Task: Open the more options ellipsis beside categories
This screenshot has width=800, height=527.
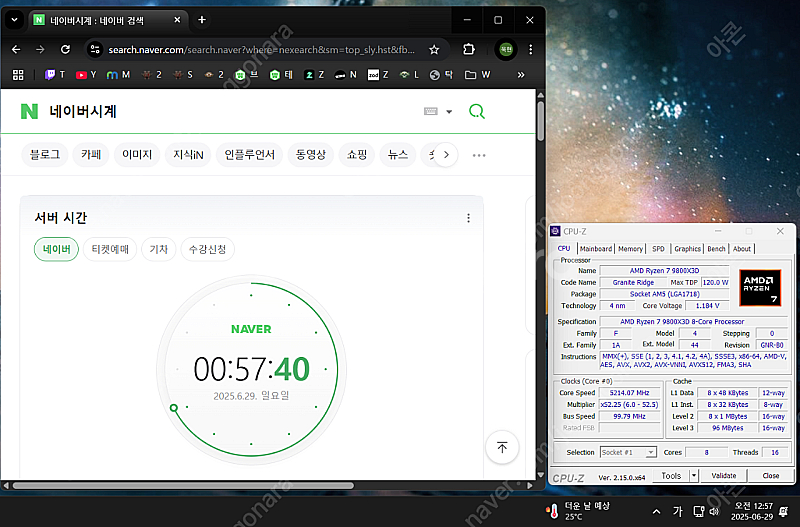Action: pyautogui.click(x=479, y=155)
